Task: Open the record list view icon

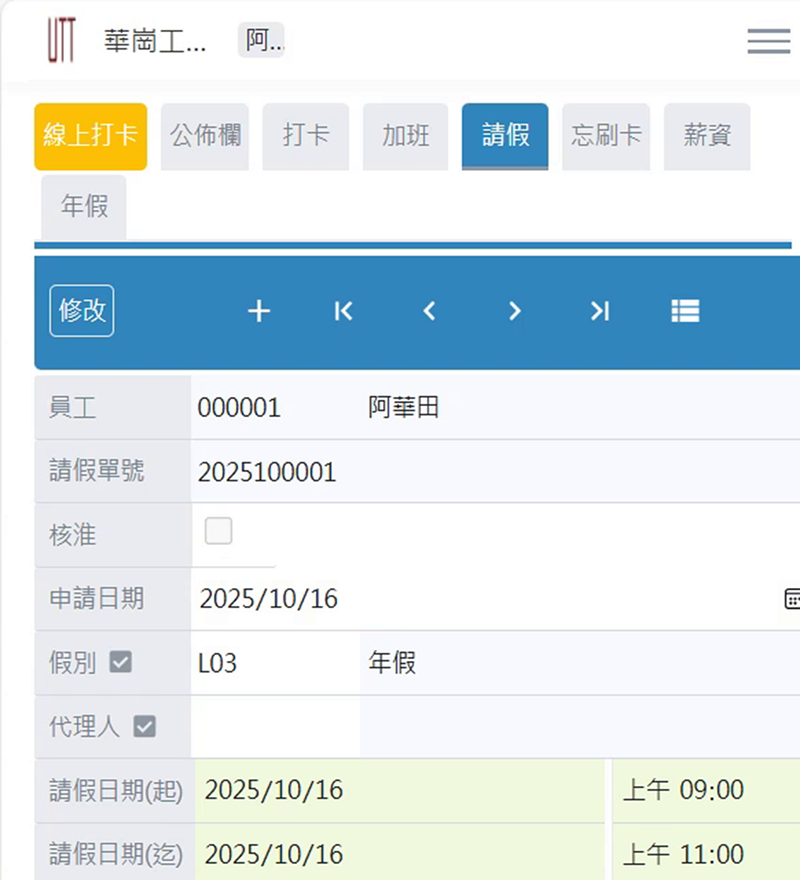Action: 685,311
